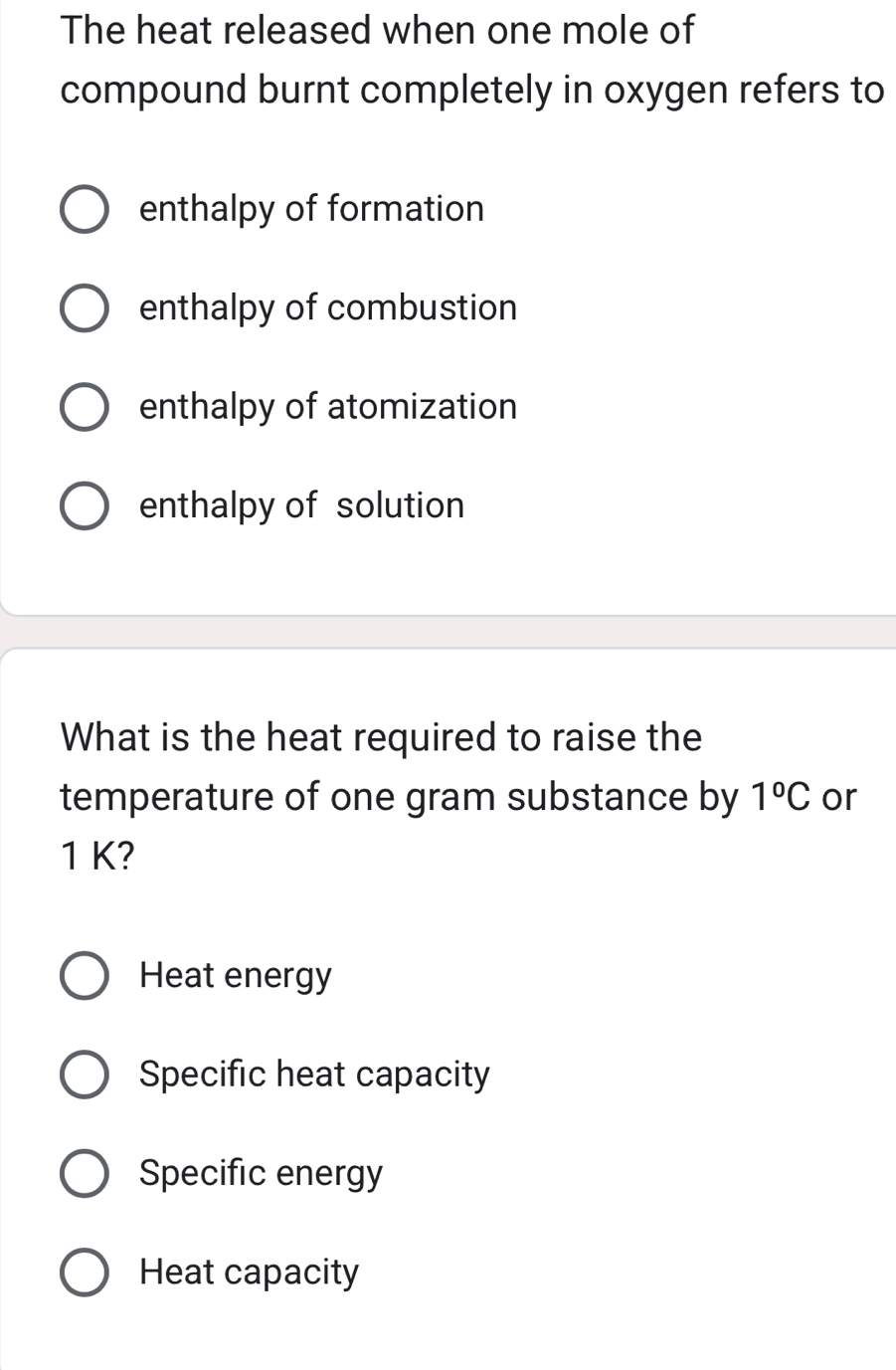
Task: Click the enthalpy of atomization answer label
Action: 327,407
